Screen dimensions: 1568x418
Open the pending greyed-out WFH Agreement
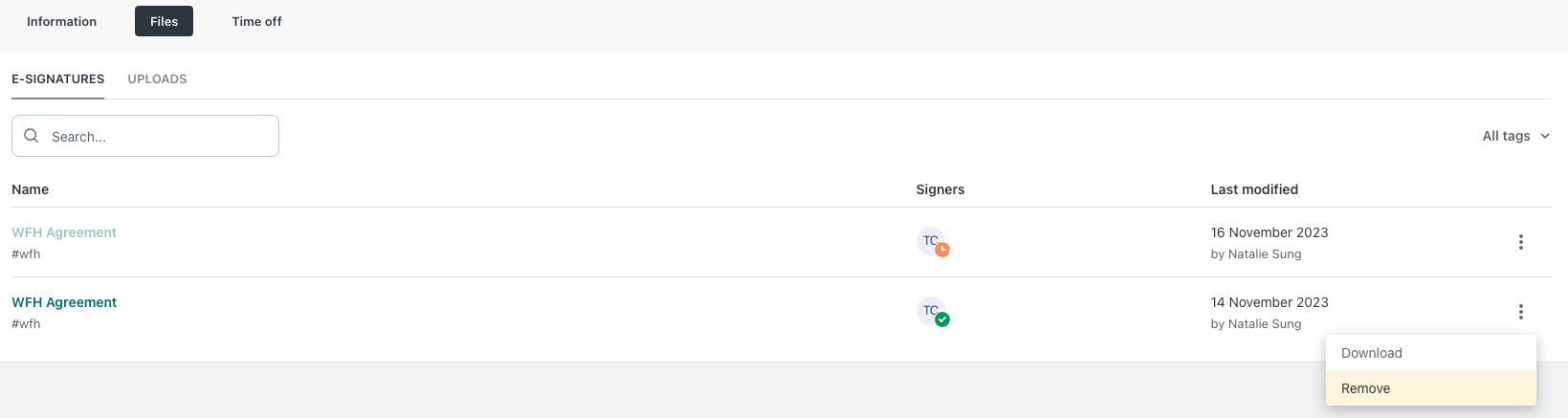(64, 232)
